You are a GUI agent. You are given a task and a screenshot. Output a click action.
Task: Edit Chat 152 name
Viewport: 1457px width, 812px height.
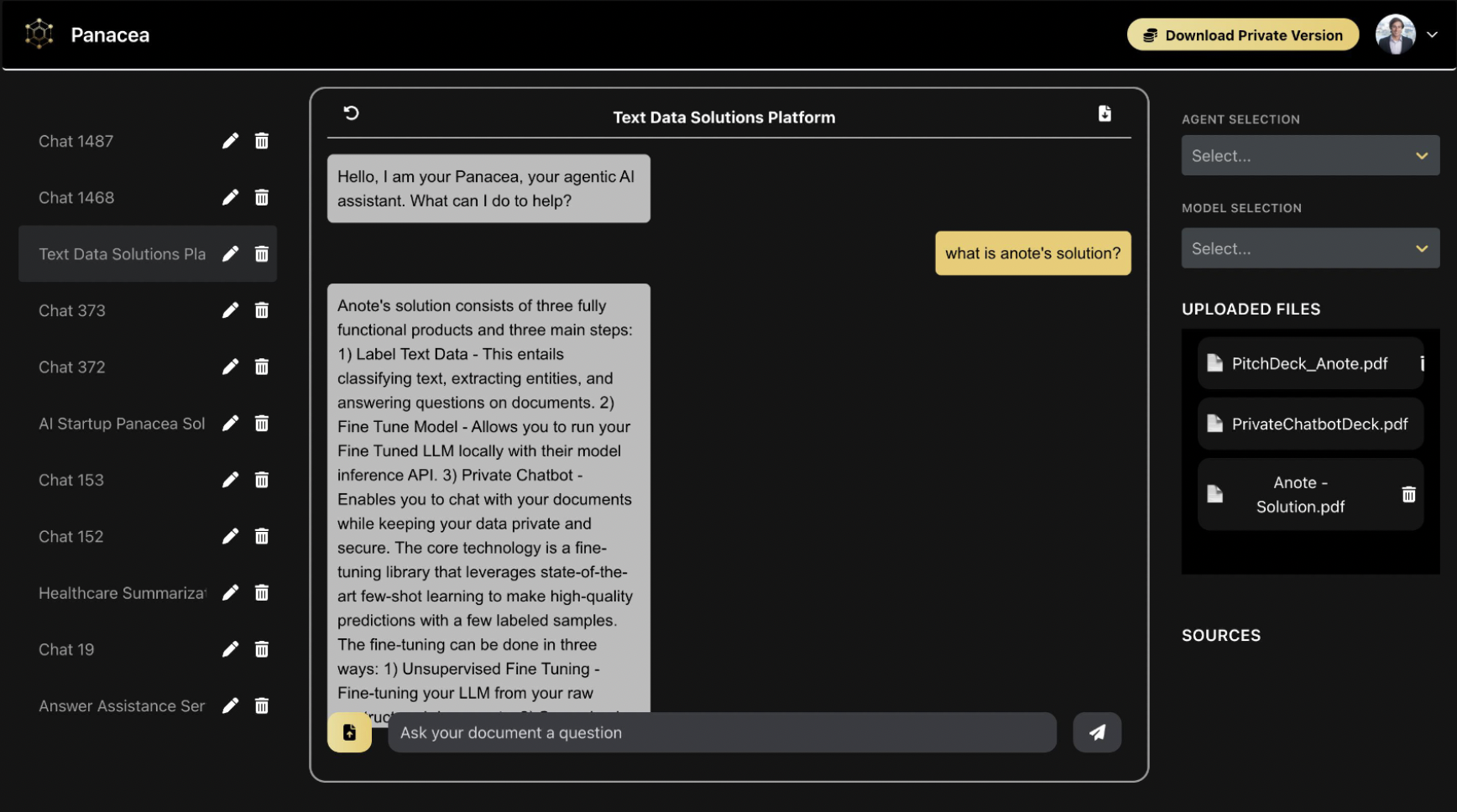(x=230, y=536)
